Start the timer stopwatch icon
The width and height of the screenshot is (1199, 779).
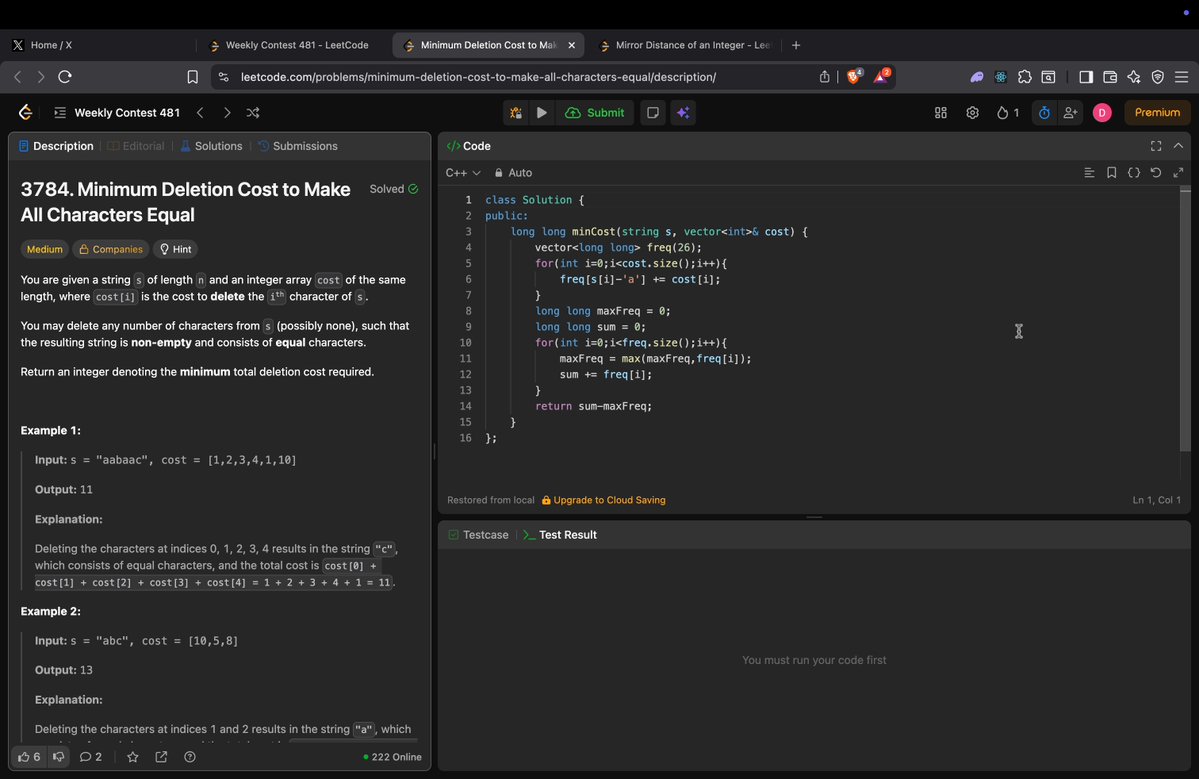[x=1044, y=112]
